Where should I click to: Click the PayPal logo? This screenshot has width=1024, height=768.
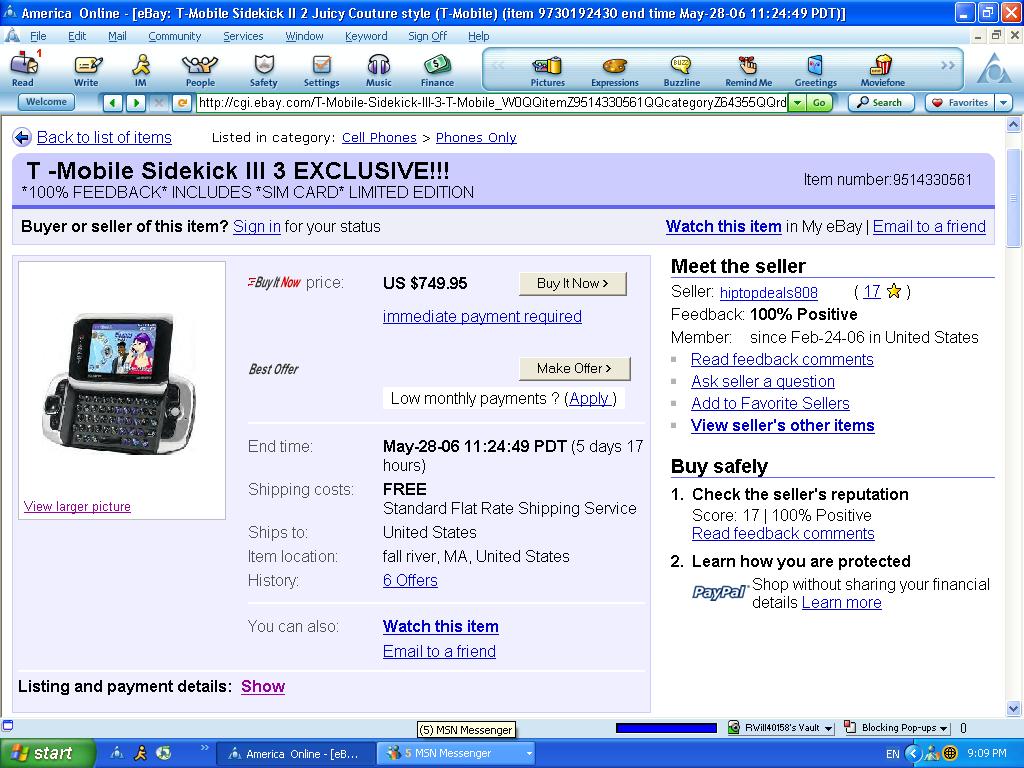[719, 592]
